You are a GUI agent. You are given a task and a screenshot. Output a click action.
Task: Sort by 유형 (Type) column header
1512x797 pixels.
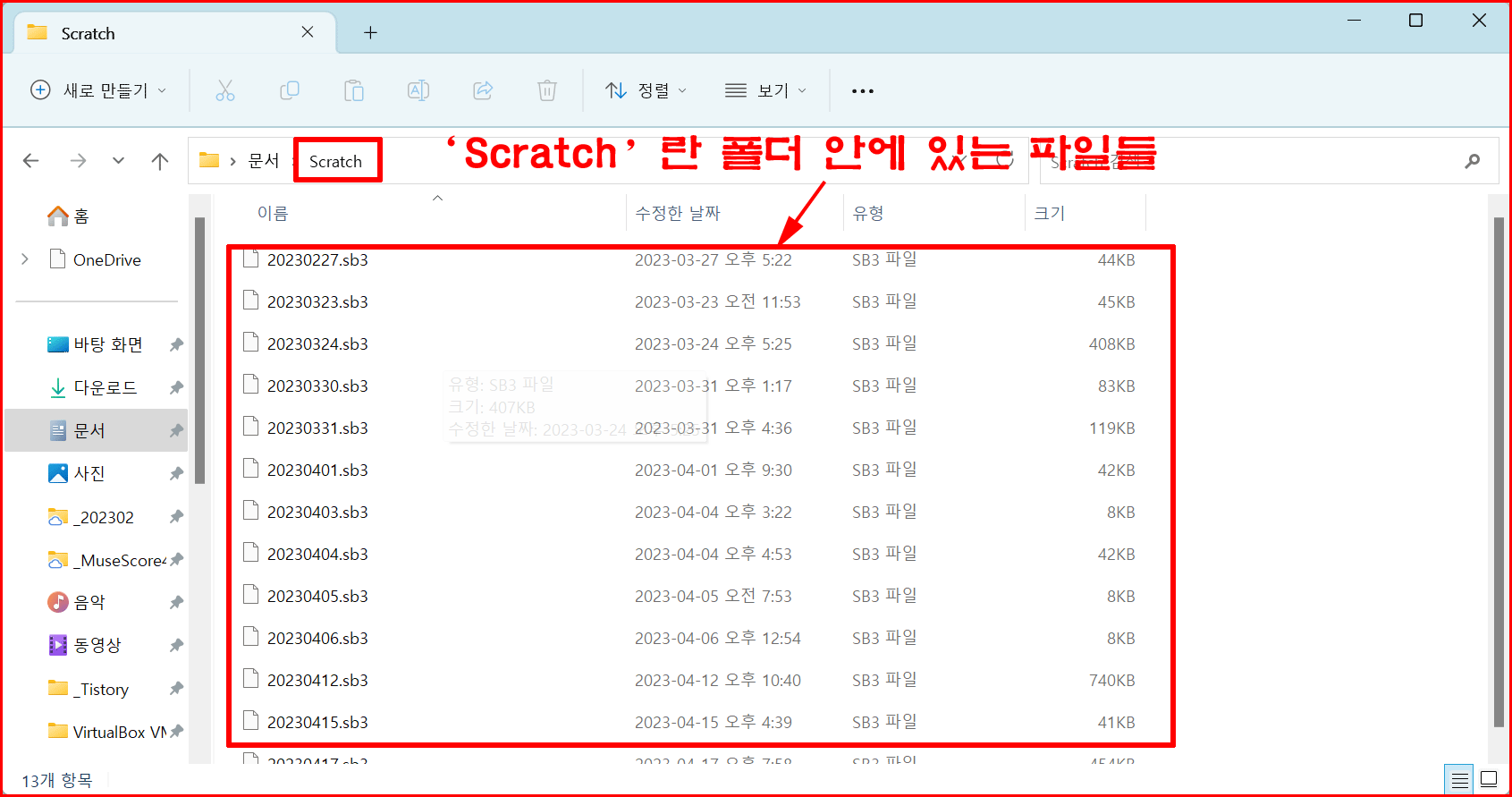pyautogui.click(x=868, y=213)
